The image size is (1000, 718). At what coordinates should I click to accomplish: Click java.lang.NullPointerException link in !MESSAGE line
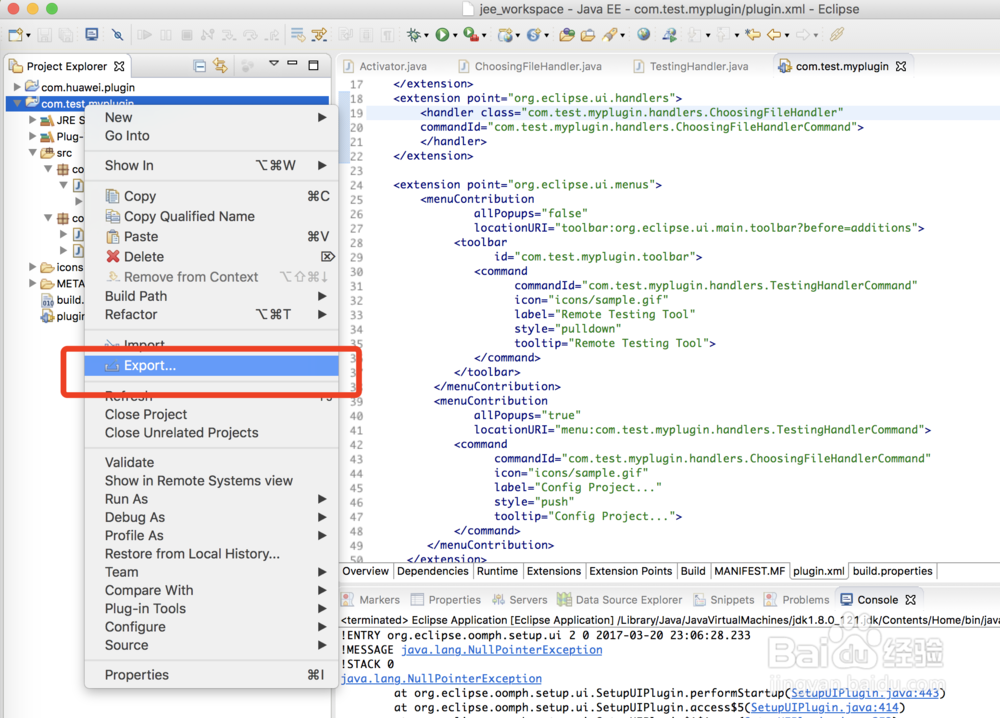pyautogui.click(x=501, y=650)
